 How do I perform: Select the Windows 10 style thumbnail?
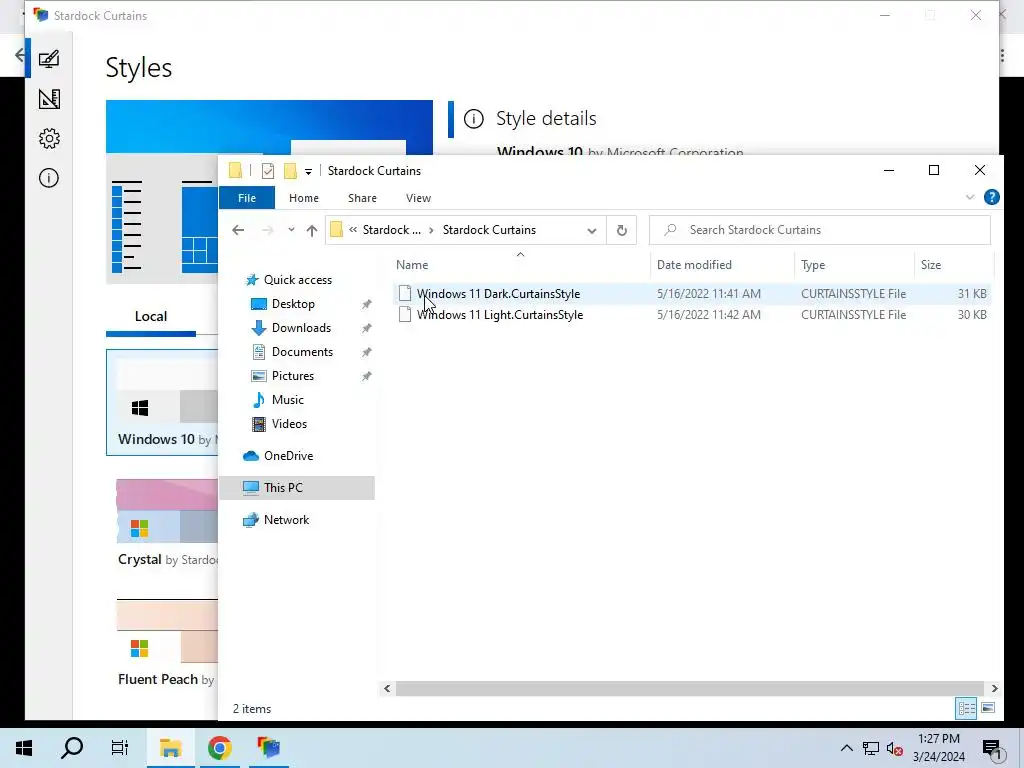162,402
